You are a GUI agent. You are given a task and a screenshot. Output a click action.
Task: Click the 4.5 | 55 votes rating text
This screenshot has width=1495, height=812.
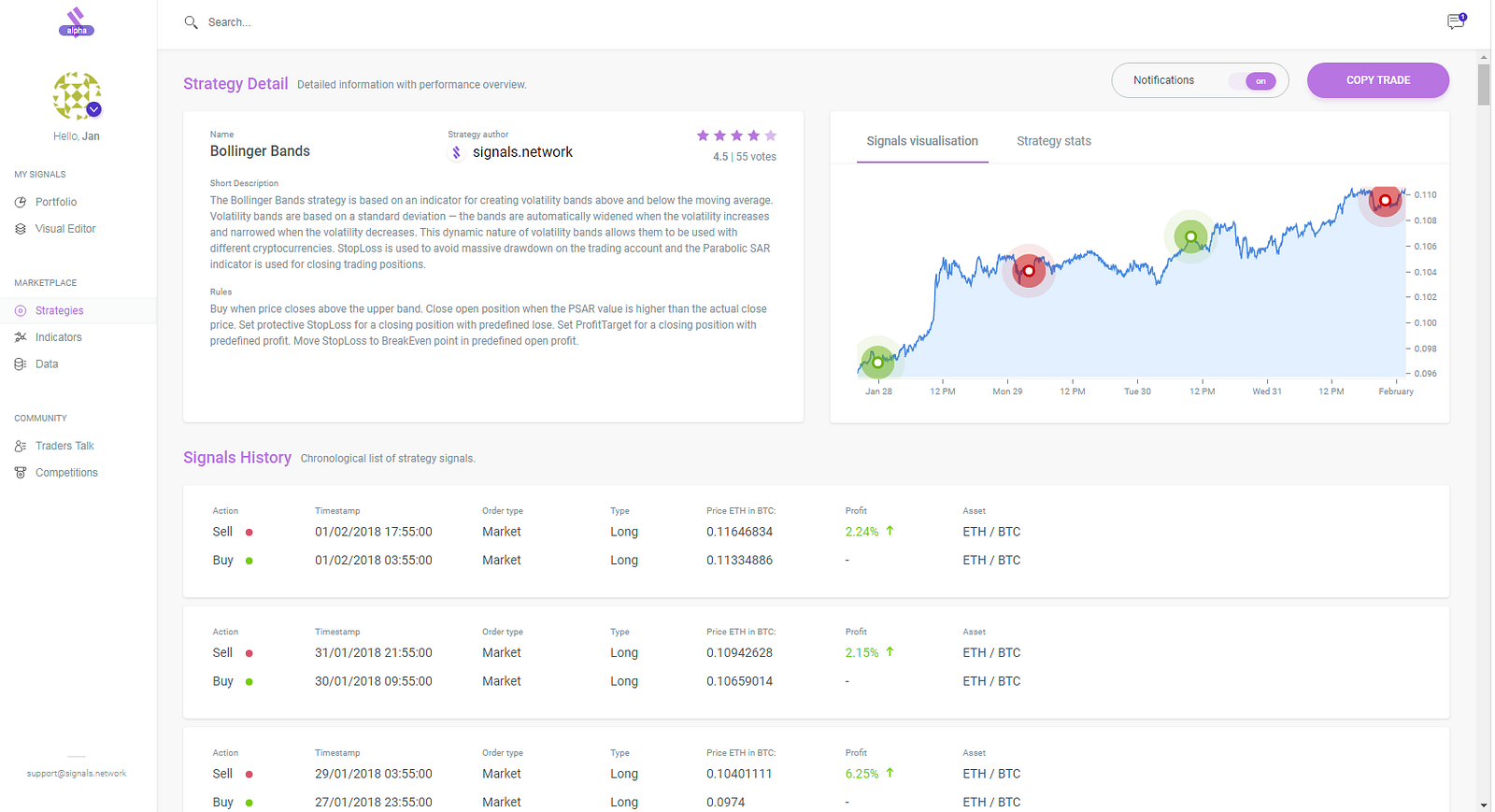[x=745, y=157]
